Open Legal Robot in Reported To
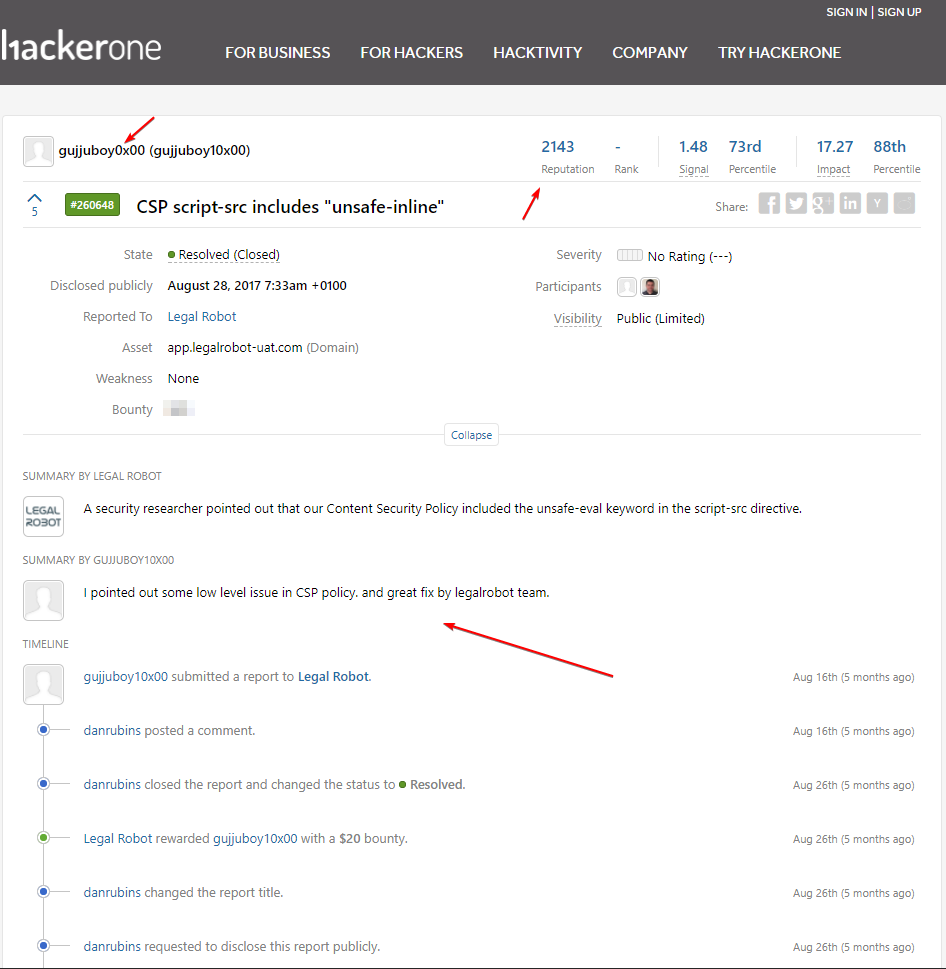This screenshot has height=969, width=946. pos(201,316)
